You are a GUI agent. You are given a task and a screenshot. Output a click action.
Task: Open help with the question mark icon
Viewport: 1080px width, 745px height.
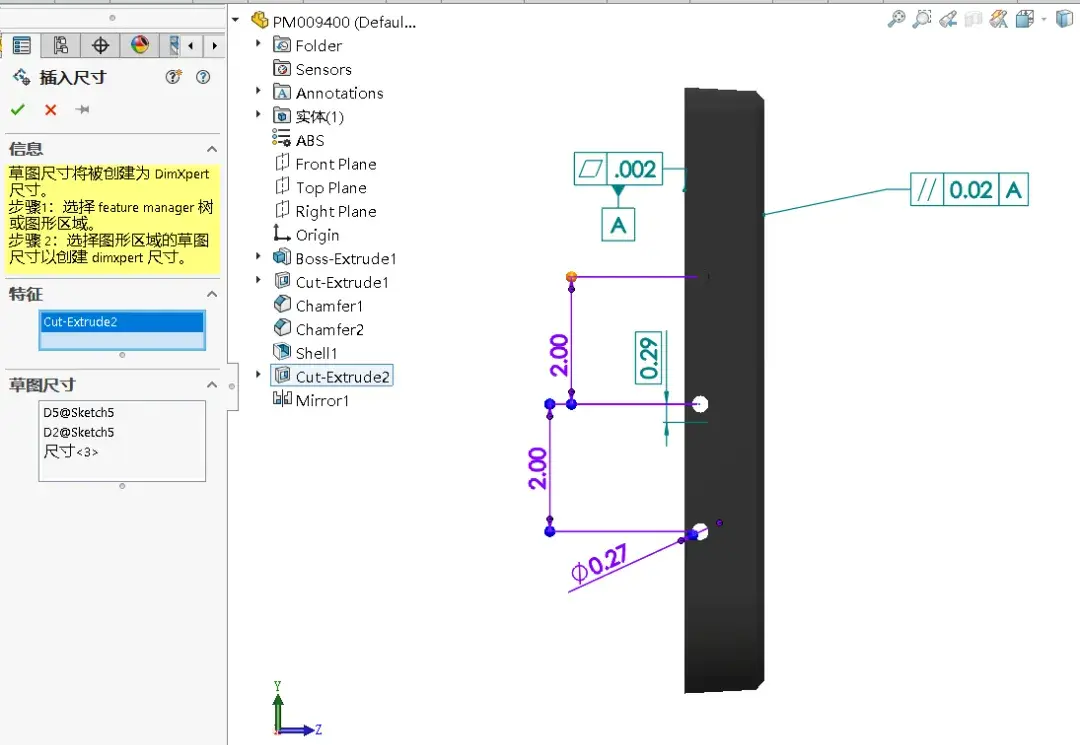tap(203, 77)
